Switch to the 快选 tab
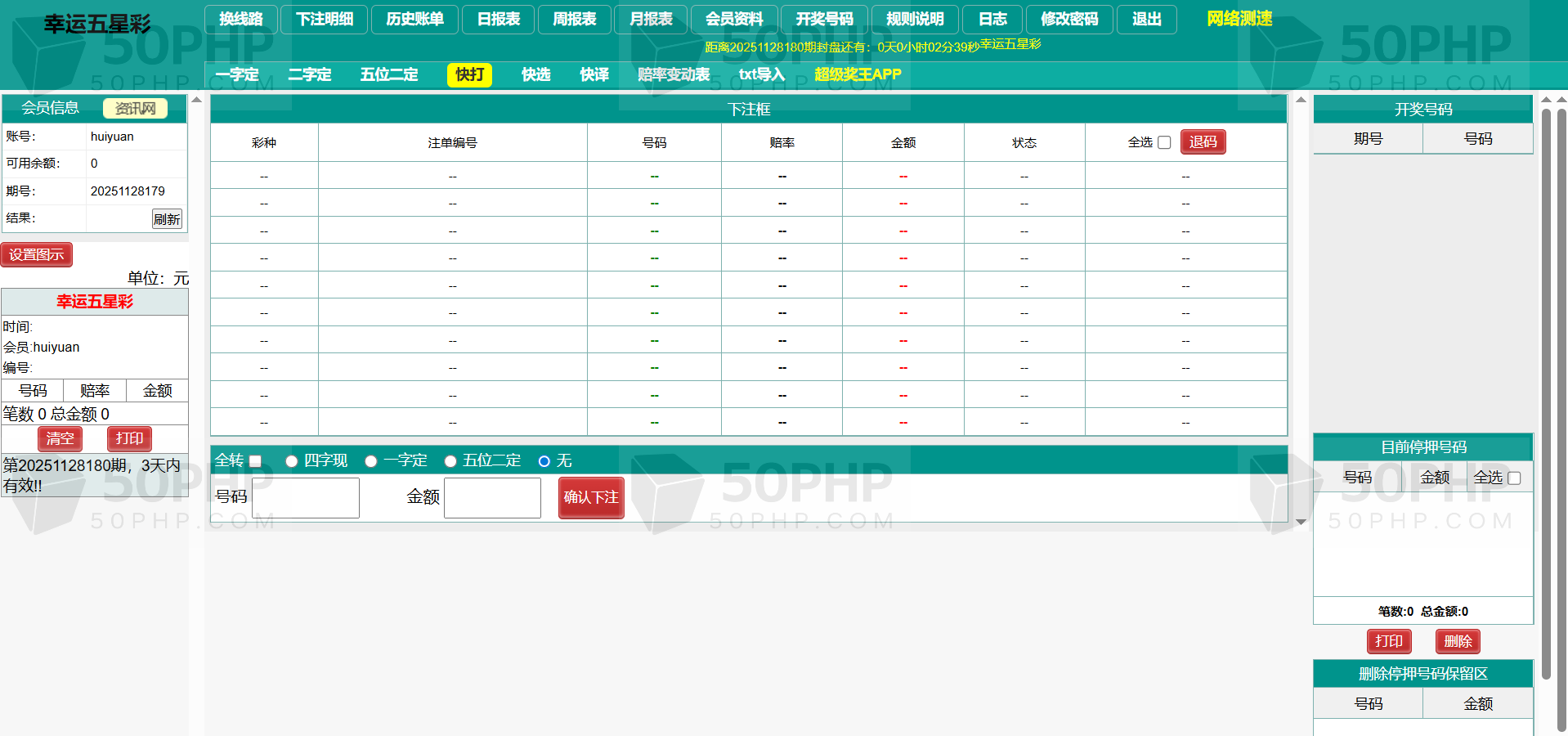 tap(535, 74)
